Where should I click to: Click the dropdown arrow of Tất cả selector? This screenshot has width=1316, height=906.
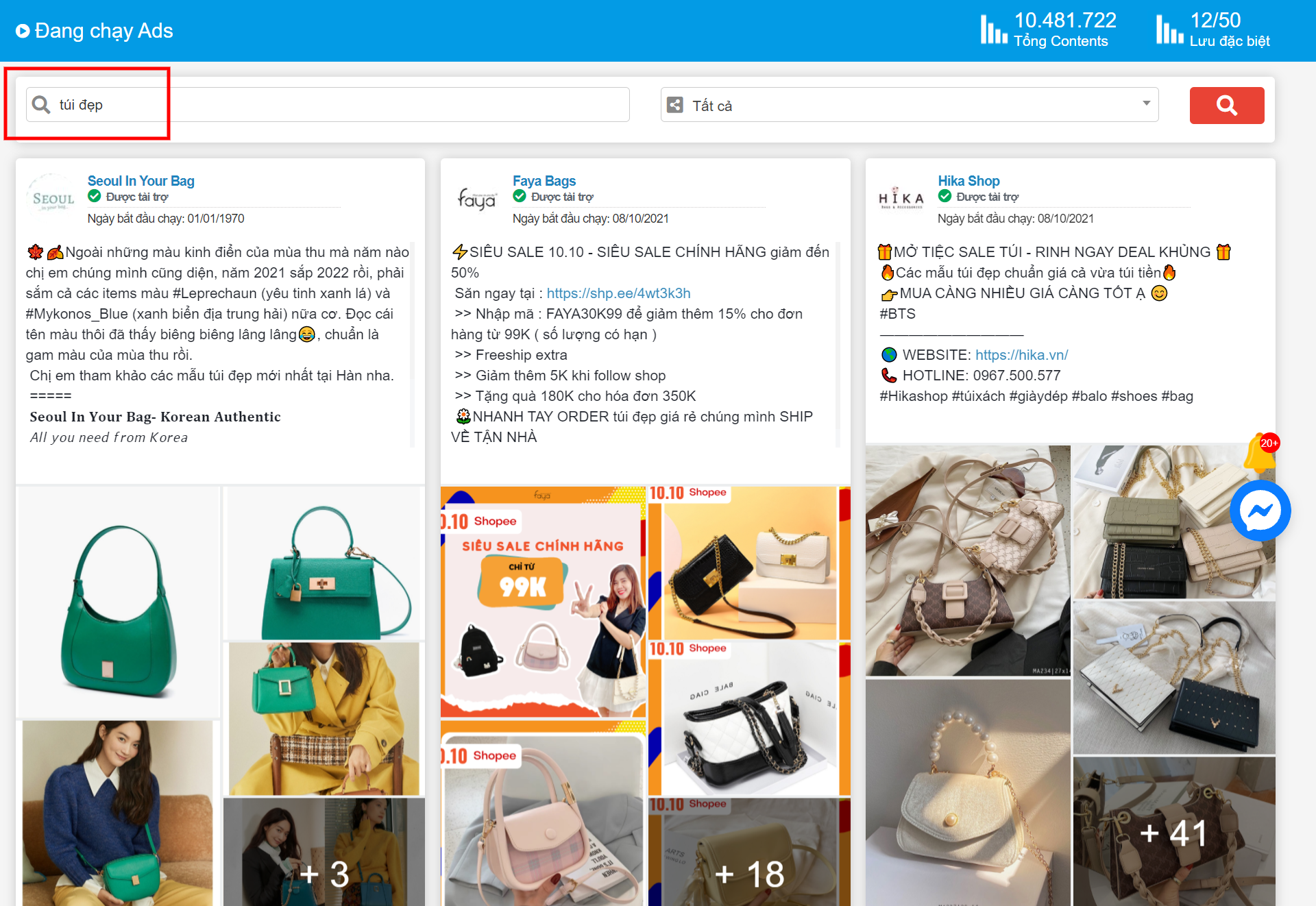[x=1146, y=103]
